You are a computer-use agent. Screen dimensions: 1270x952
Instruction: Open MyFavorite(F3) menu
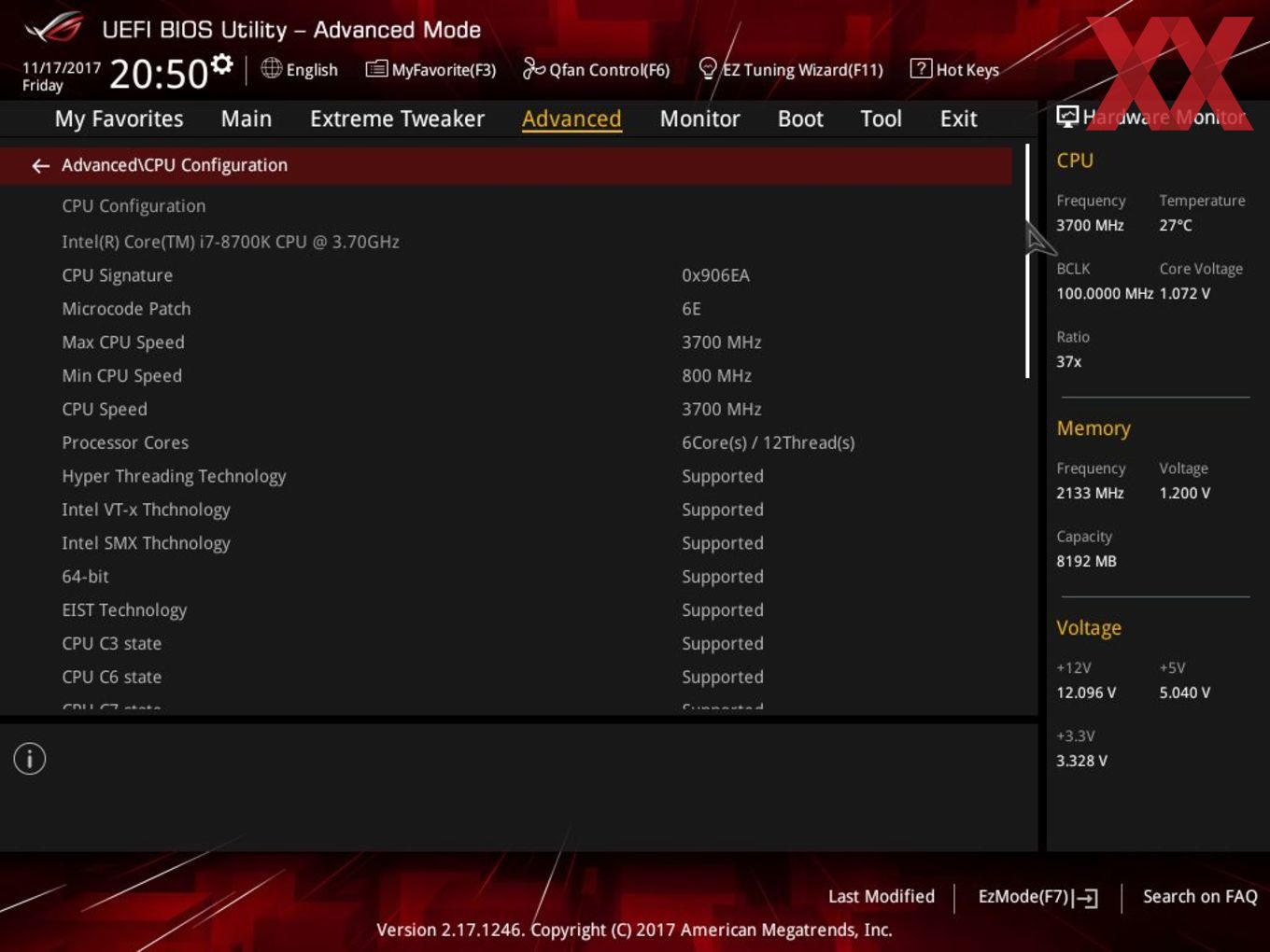click(x=430, y=69)
